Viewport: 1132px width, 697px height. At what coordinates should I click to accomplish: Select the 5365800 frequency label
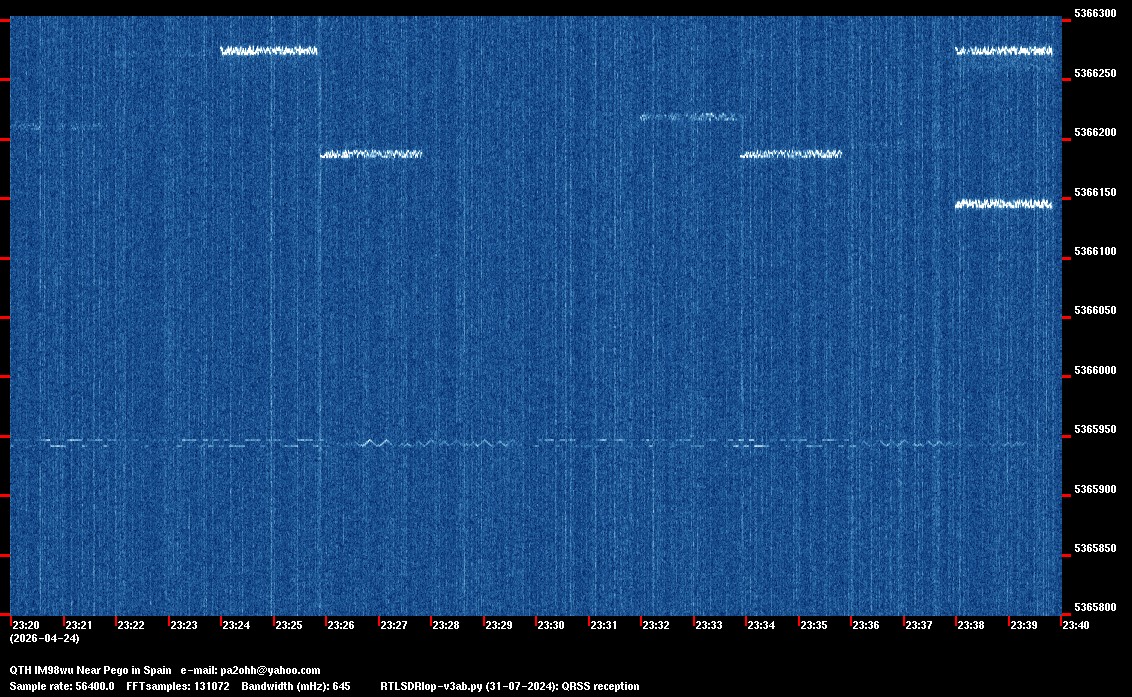click(1094, 608)
